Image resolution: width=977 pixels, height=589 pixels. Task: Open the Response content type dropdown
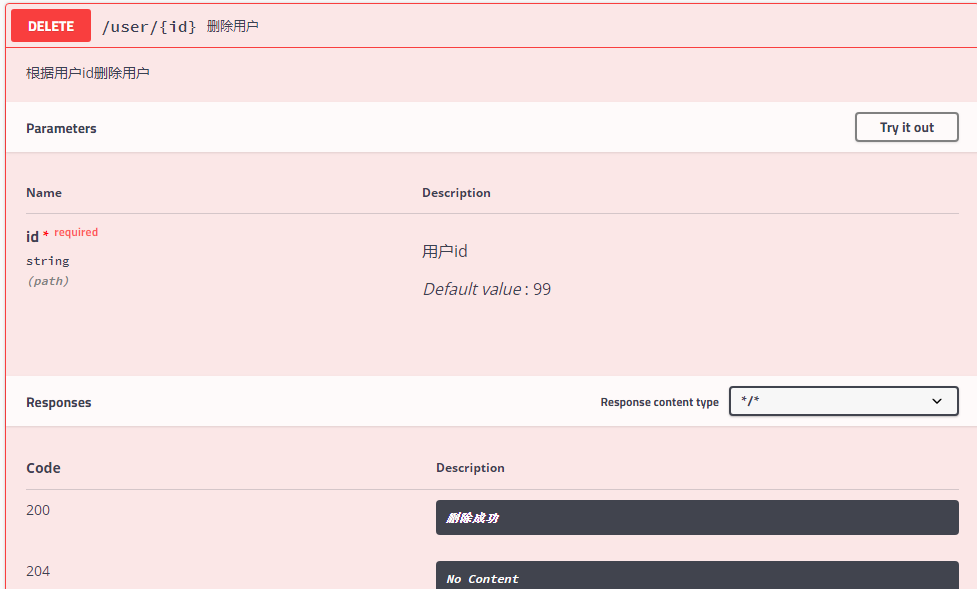[x=844, y=401]
